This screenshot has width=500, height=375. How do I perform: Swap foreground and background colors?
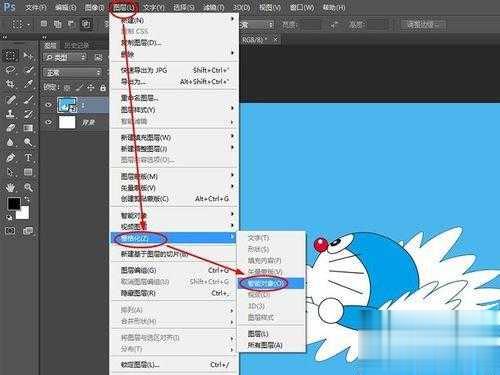(27, 200)
